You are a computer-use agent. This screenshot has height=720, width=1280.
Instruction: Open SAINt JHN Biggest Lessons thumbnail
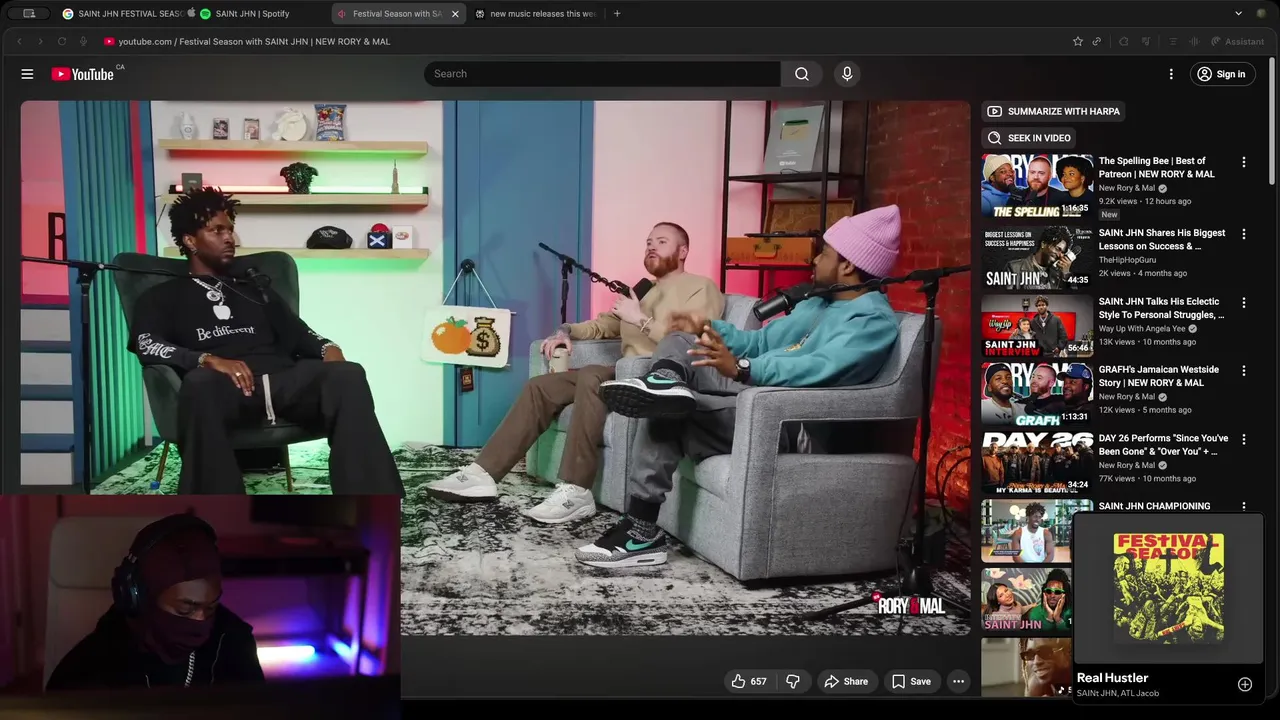1037,258
